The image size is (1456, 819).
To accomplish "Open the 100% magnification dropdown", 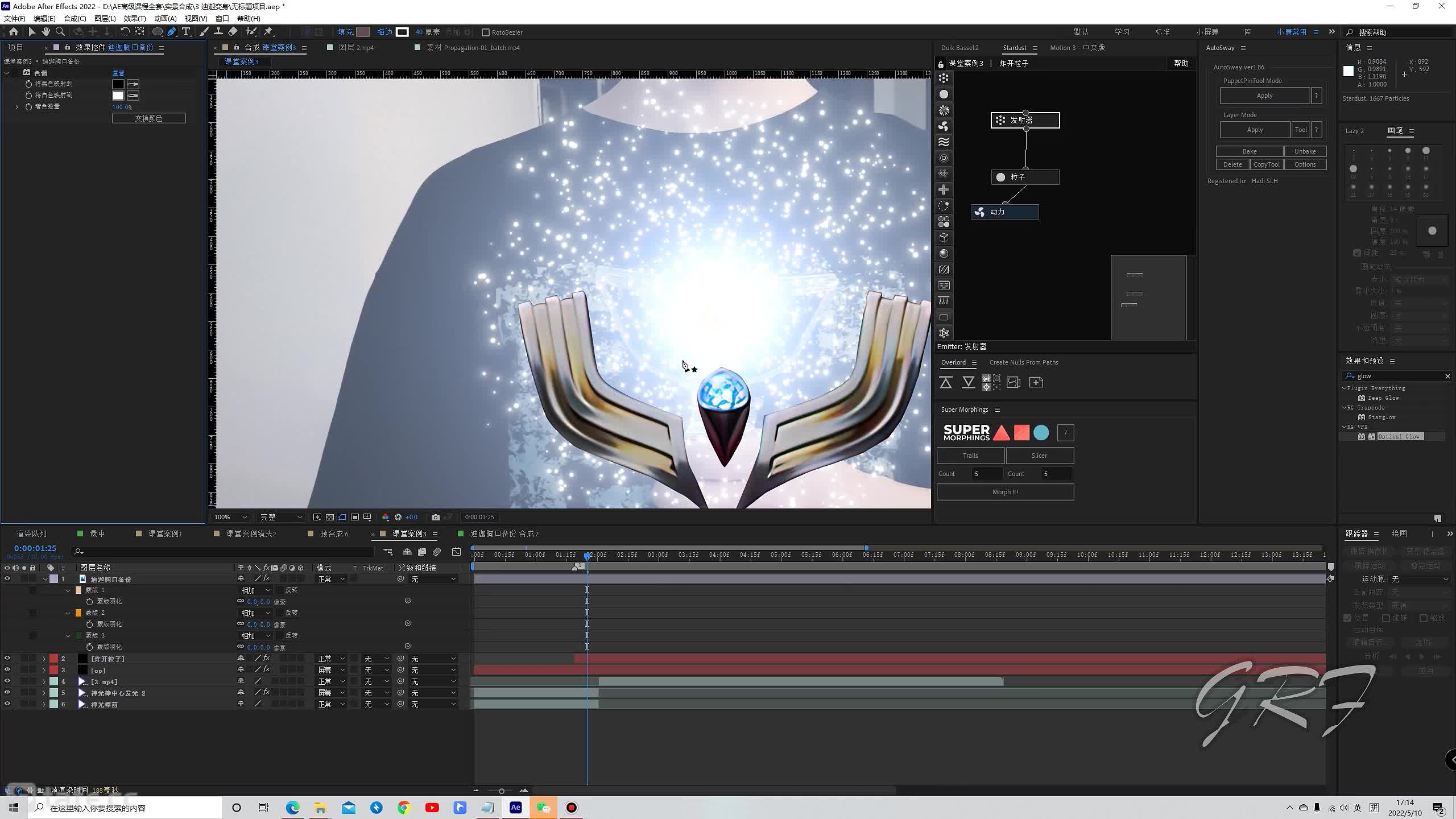I will (x=230, y=517).
